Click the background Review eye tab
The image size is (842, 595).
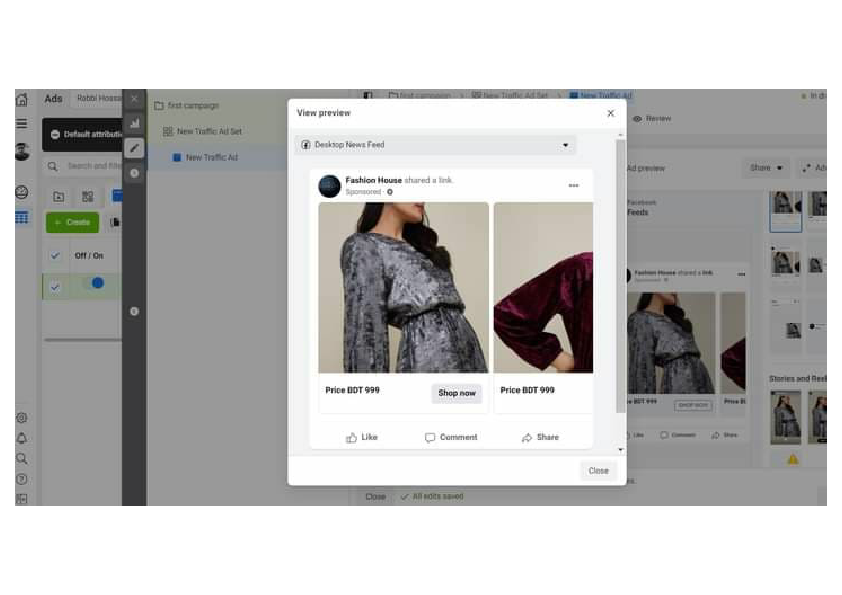652,119
